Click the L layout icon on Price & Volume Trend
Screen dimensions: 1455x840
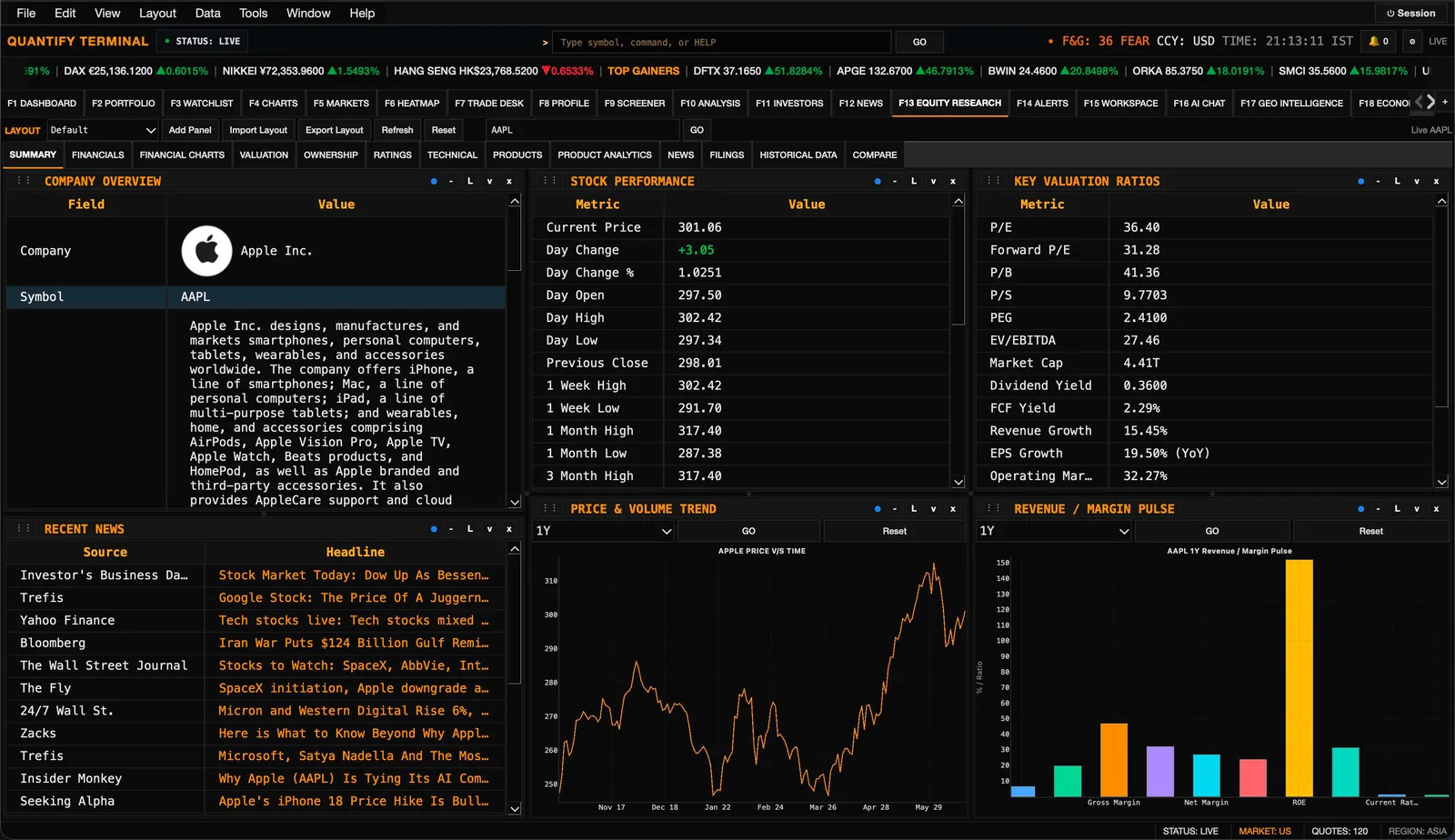(x=914, y=508)
